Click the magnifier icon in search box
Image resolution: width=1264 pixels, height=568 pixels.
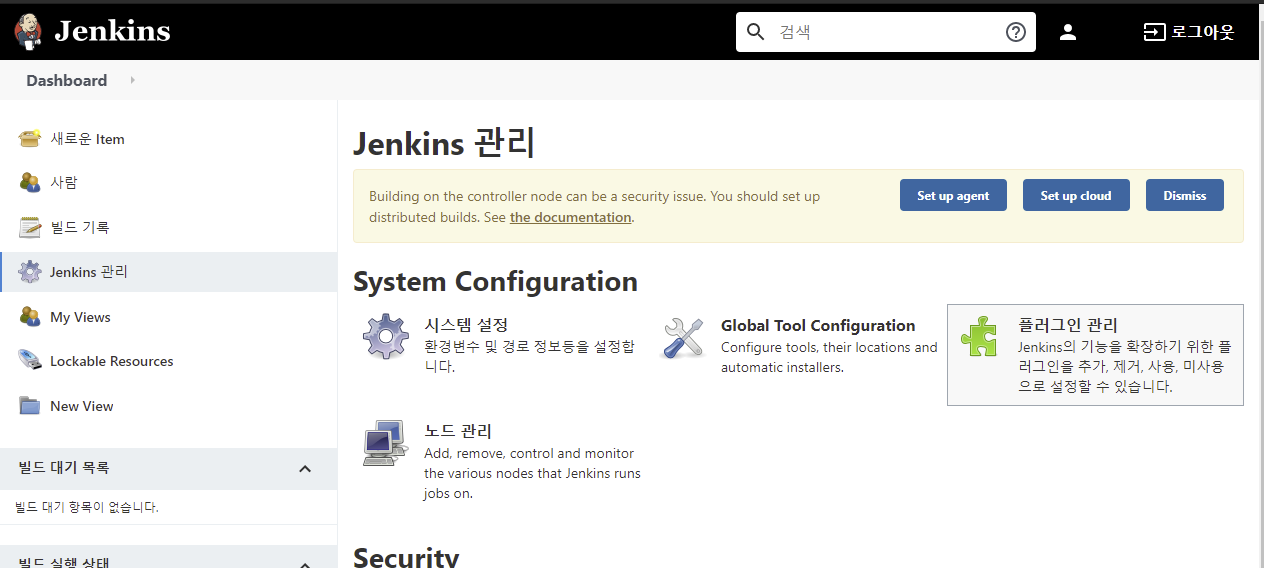point(756,32)
